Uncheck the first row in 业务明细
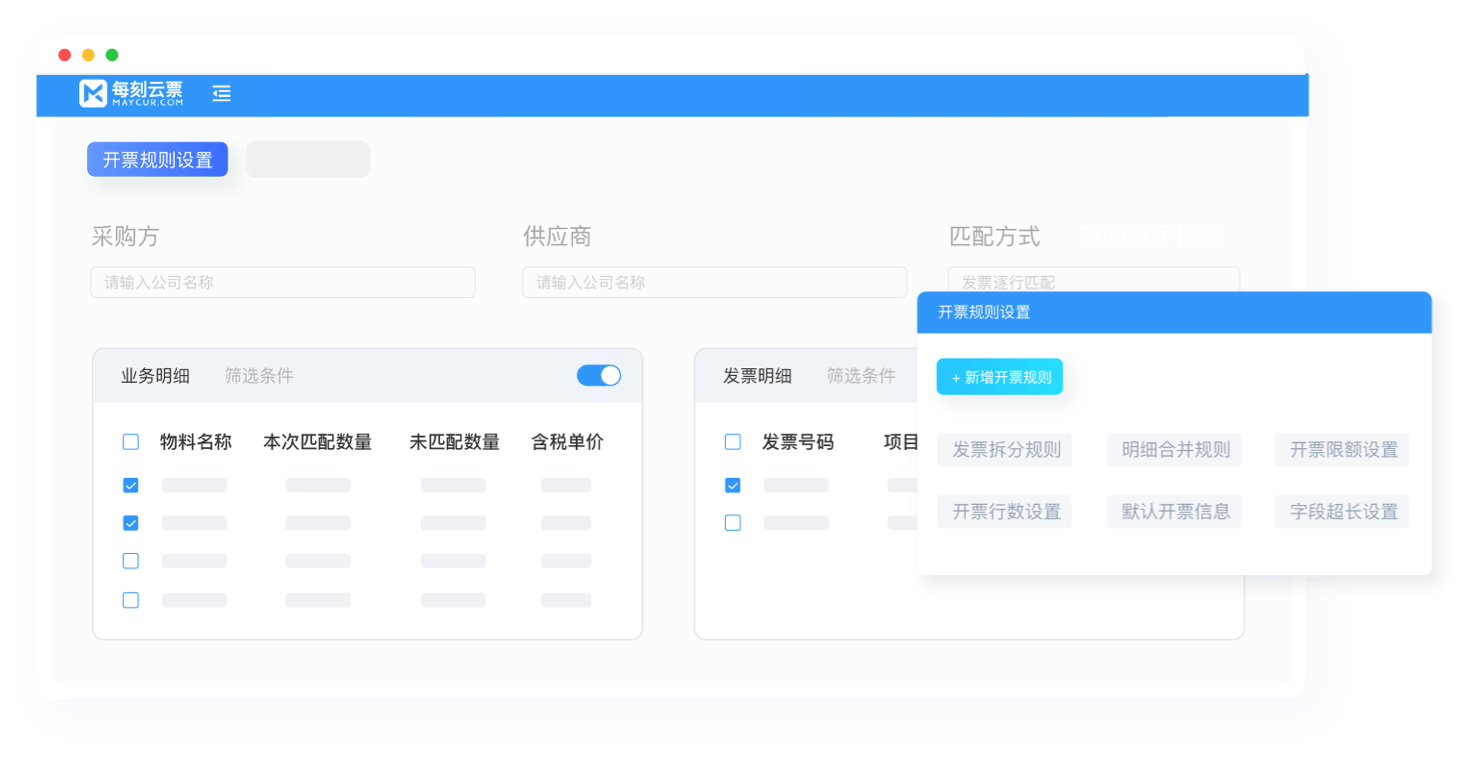 click(131, 485)
